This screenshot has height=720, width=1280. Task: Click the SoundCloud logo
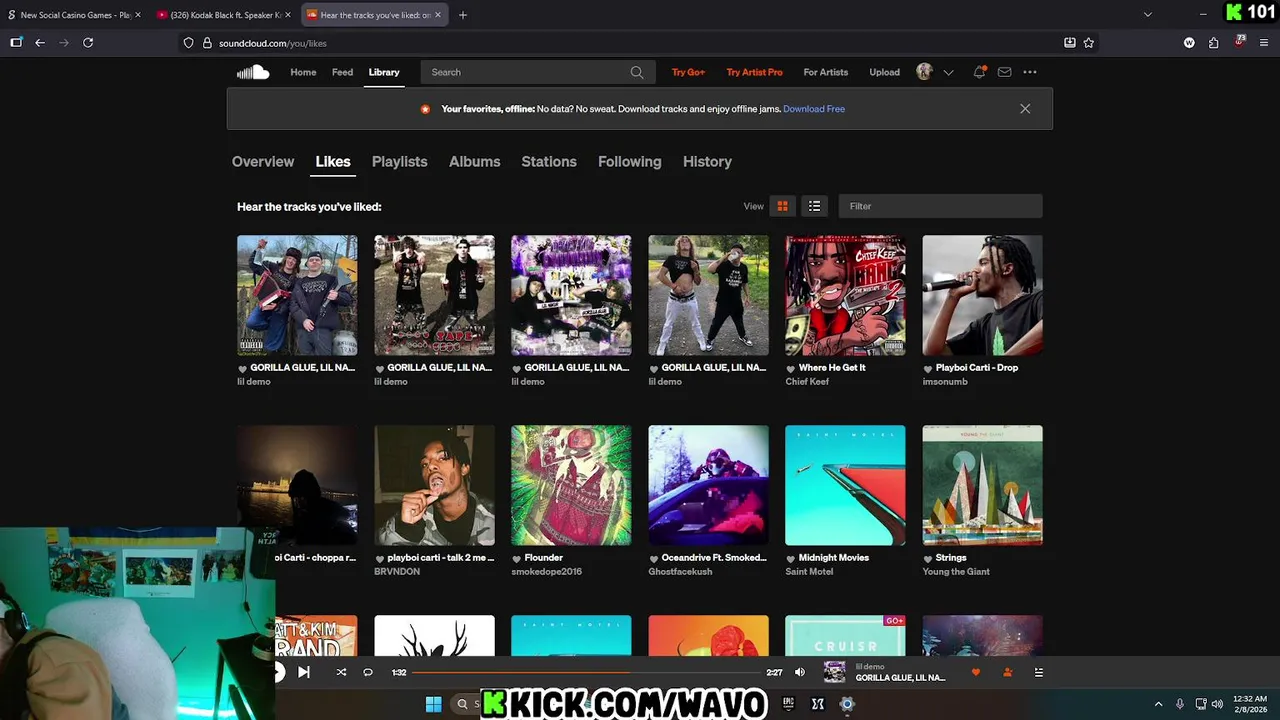(253, 72)
